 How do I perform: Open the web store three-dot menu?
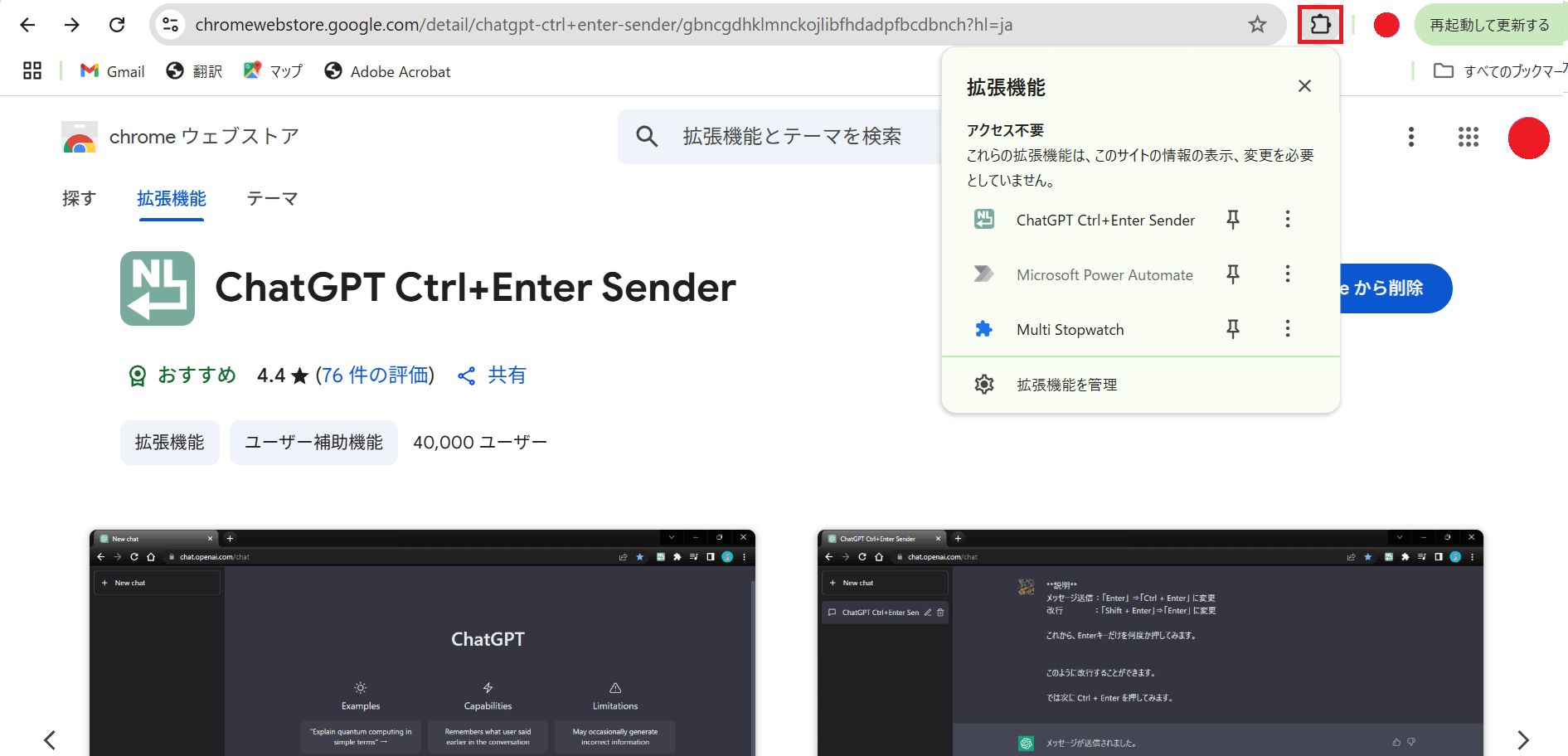1410,137
